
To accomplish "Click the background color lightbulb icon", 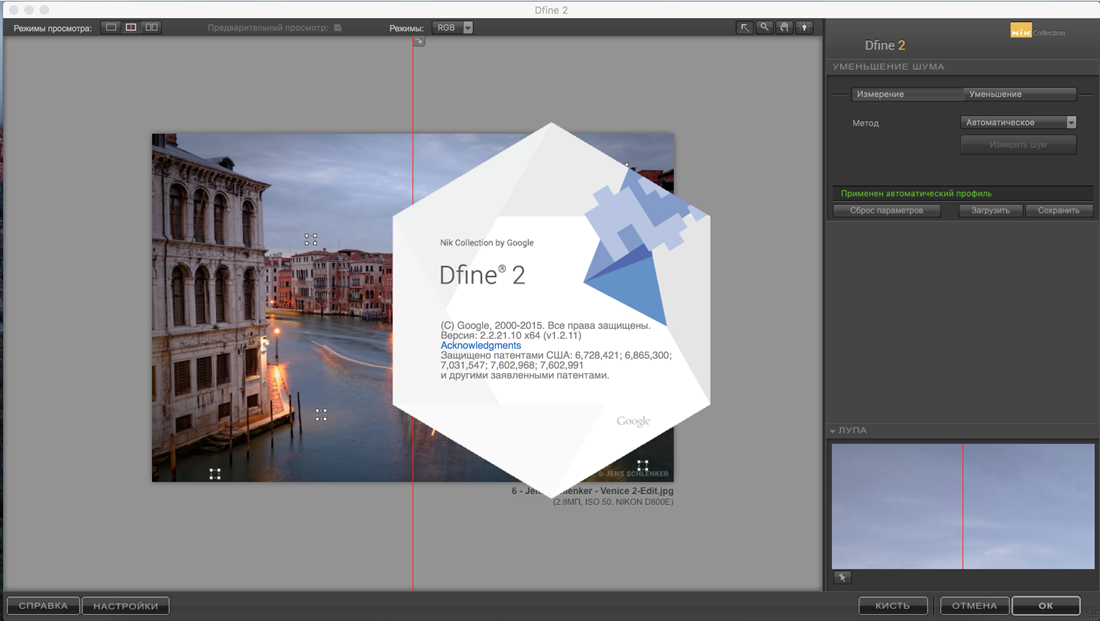I will tap(804, 27).
